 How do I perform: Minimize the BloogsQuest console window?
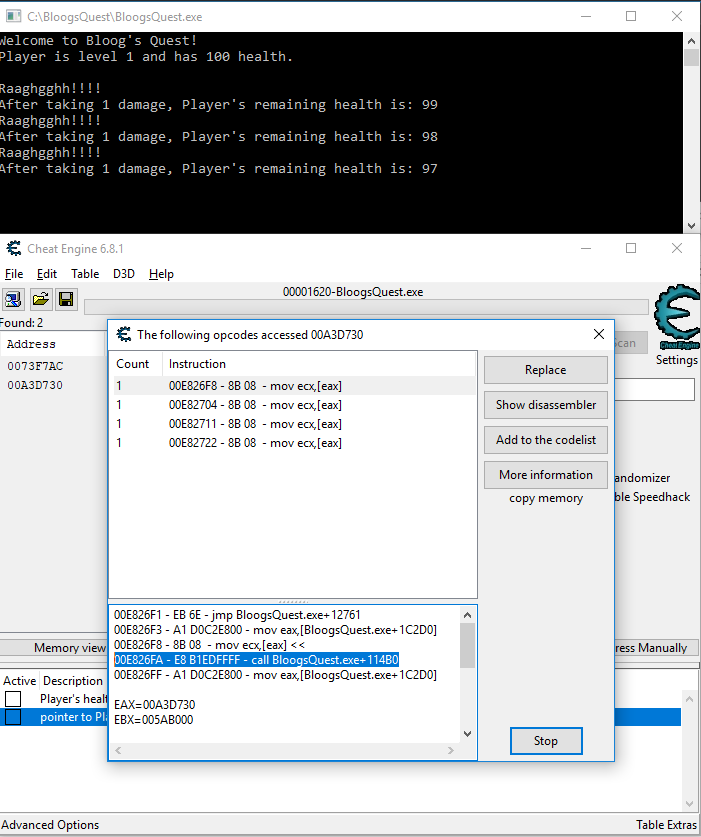coord(586,17)
